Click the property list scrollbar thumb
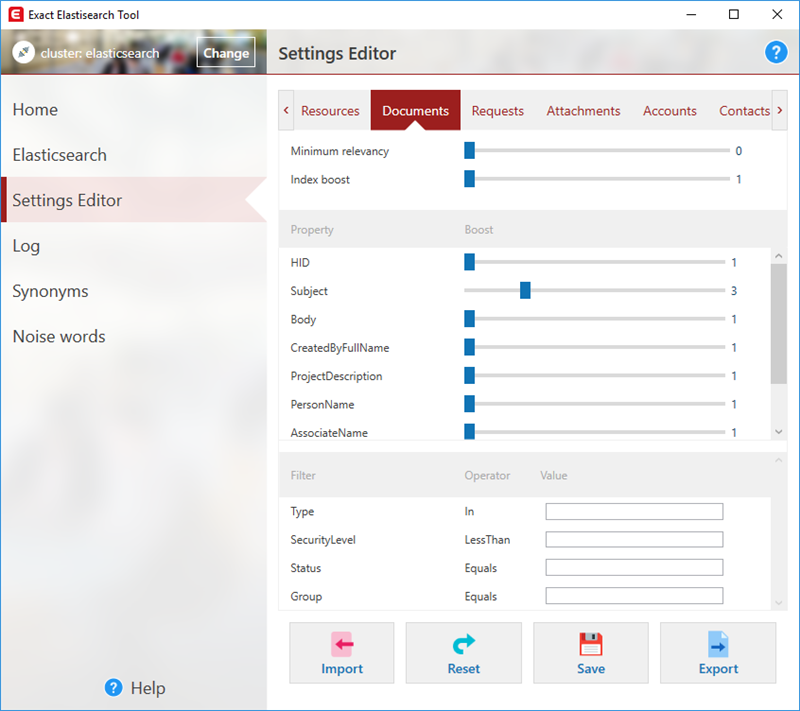 click(x=779, y=324)
